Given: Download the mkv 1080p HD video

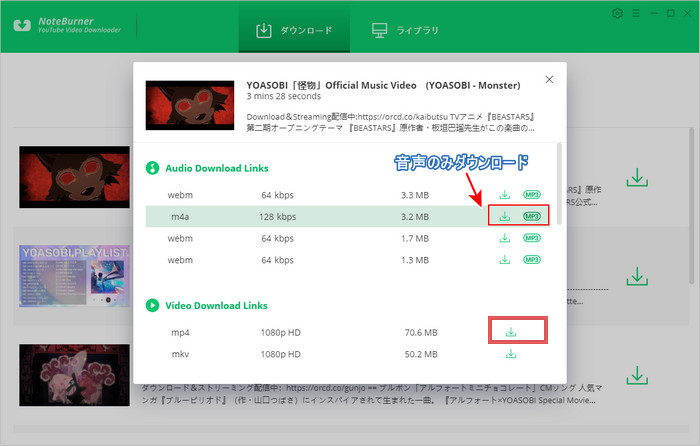Looking at the screenshot, I should click(511, 354).
